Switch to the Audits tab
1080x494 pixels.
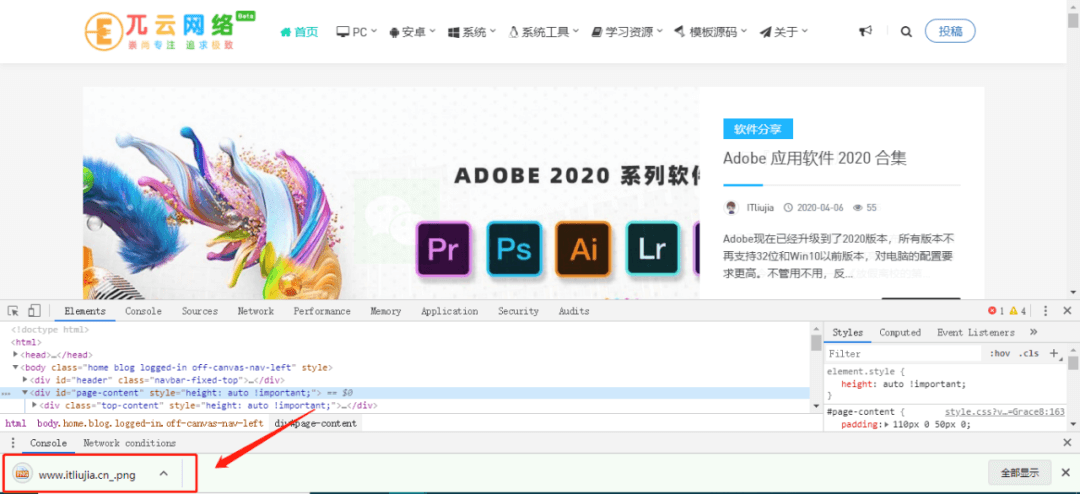pos(574,311)
